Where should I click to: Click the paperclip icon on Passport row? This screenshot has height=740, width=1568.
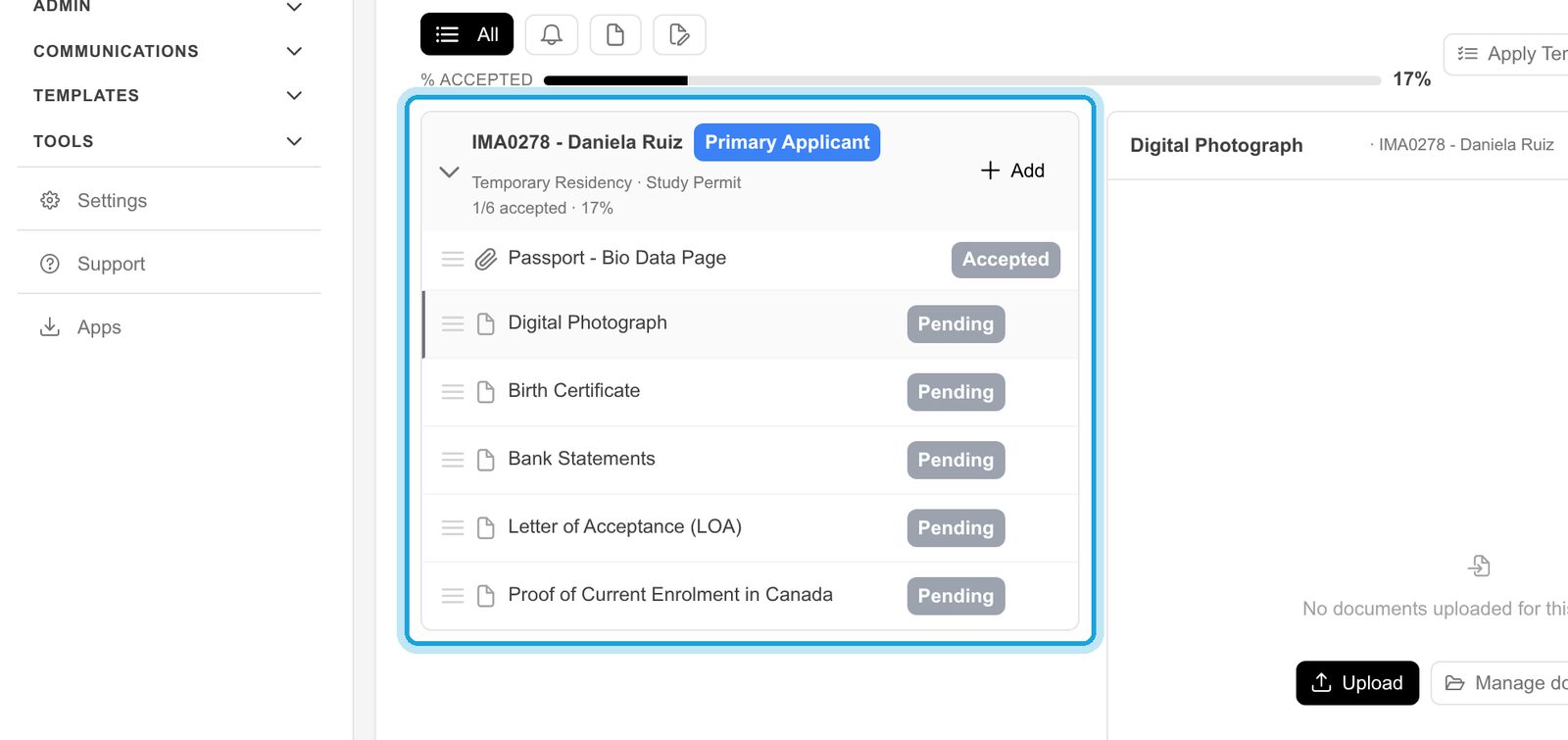(485, 259)
